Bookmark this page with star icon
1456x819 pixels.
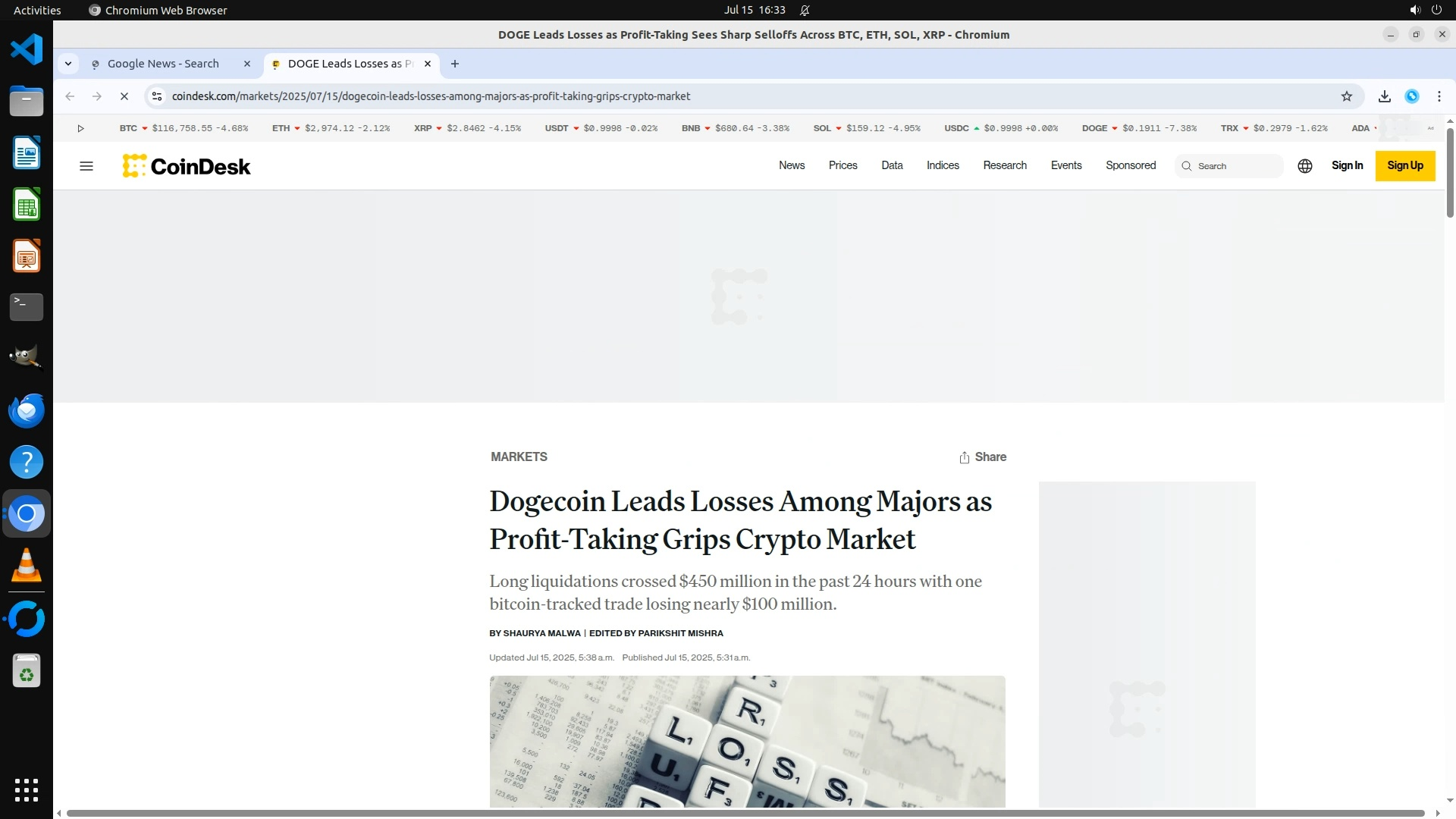click(1347, 96)
